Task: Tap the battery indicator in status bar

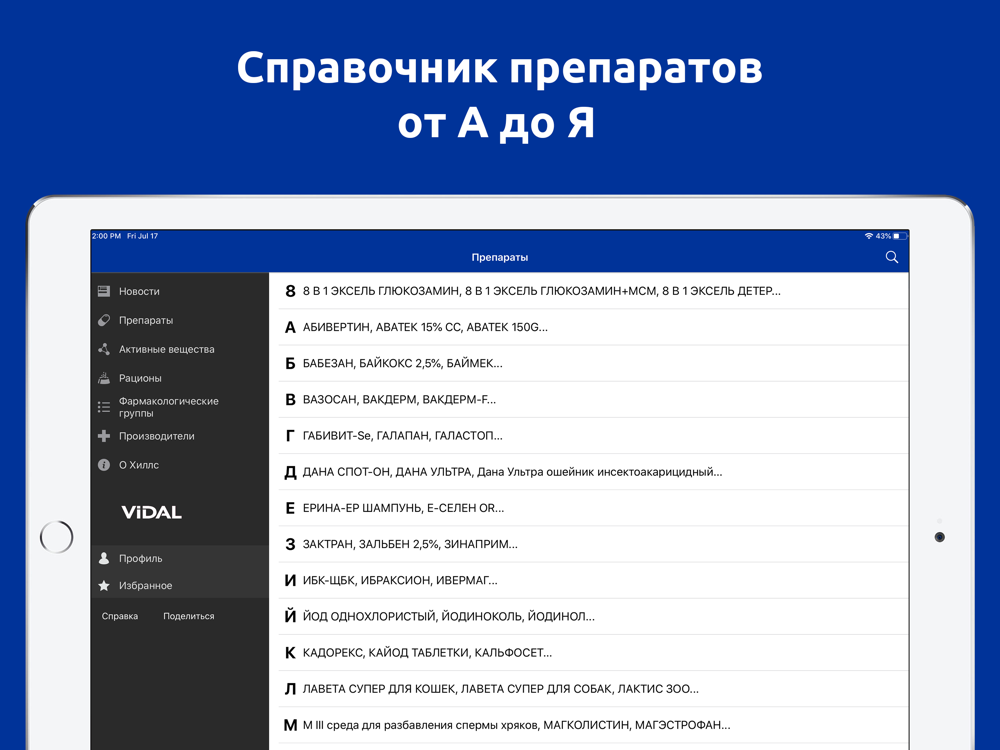Action: click(x=899, y=236)
